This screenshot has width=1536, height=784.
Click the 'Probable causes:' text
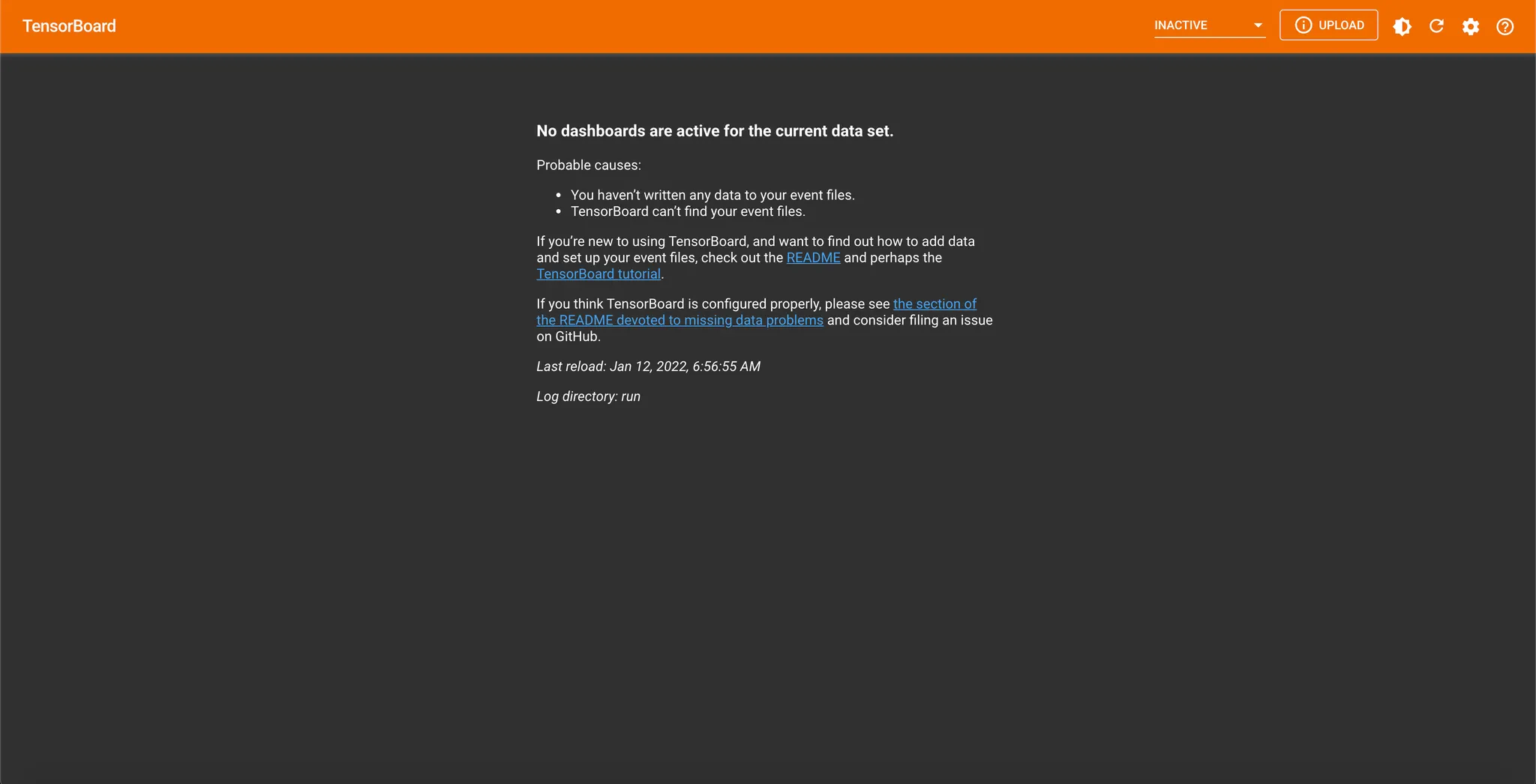589,165
